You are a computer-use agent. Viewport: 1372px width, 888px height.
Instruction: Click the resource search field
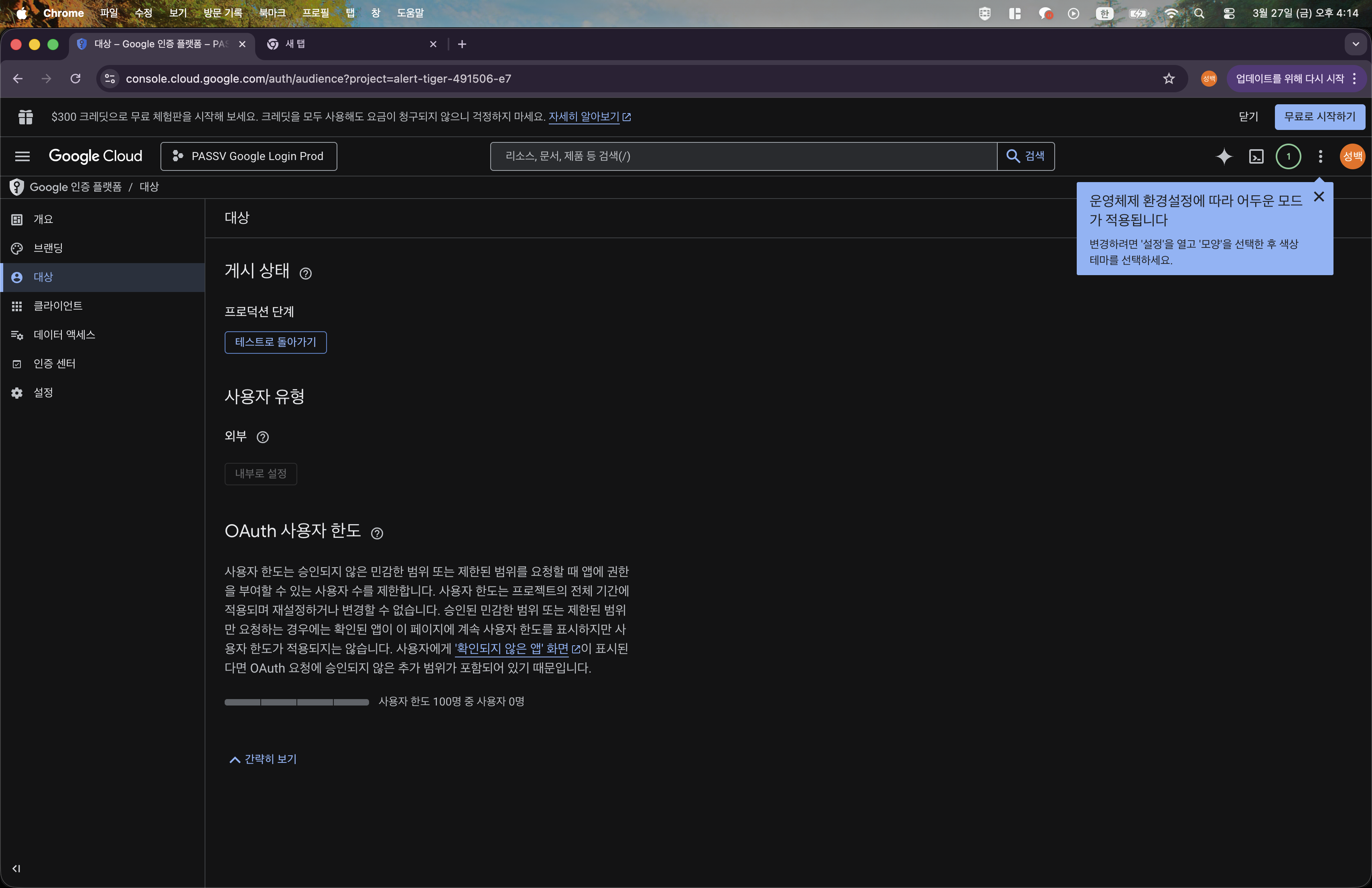pyautogui.click(x=744, y=156)
